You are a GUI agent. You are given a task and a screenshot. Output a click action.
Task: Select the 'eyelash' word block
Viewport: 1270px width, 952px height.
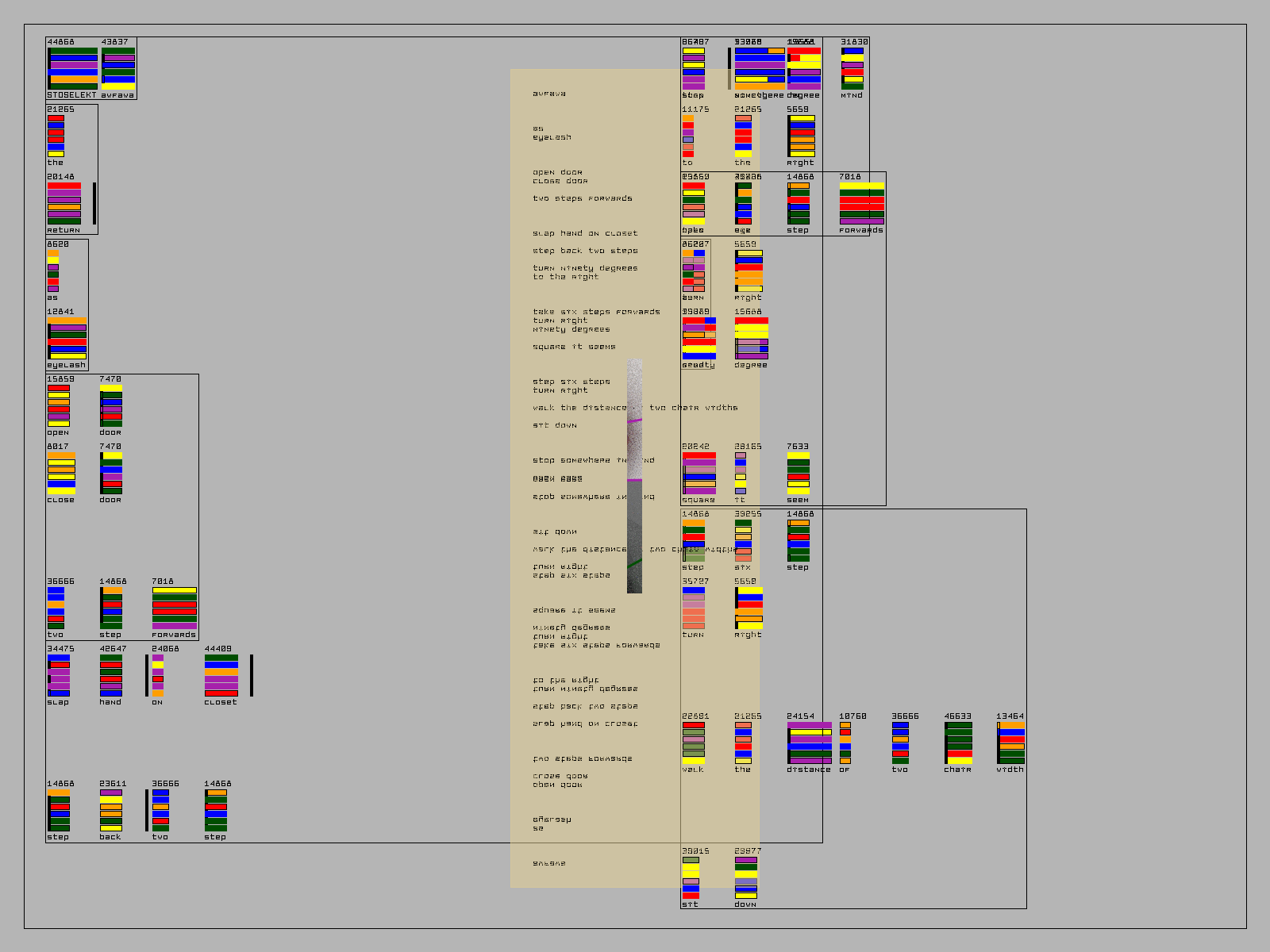pyautogui.click(x=67, y=338)
